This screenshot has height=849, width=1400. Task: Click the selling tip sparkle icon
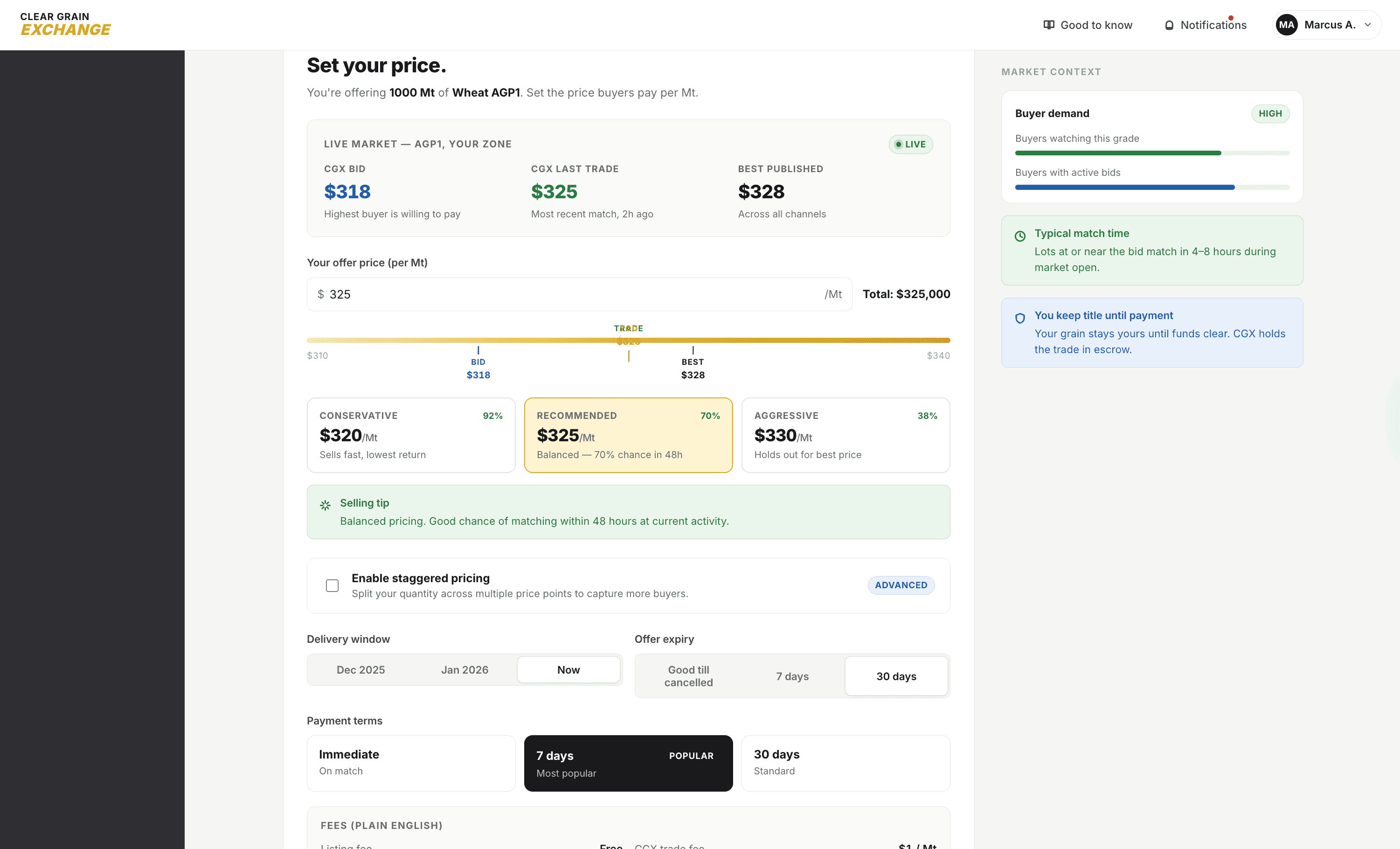point(325,505)
